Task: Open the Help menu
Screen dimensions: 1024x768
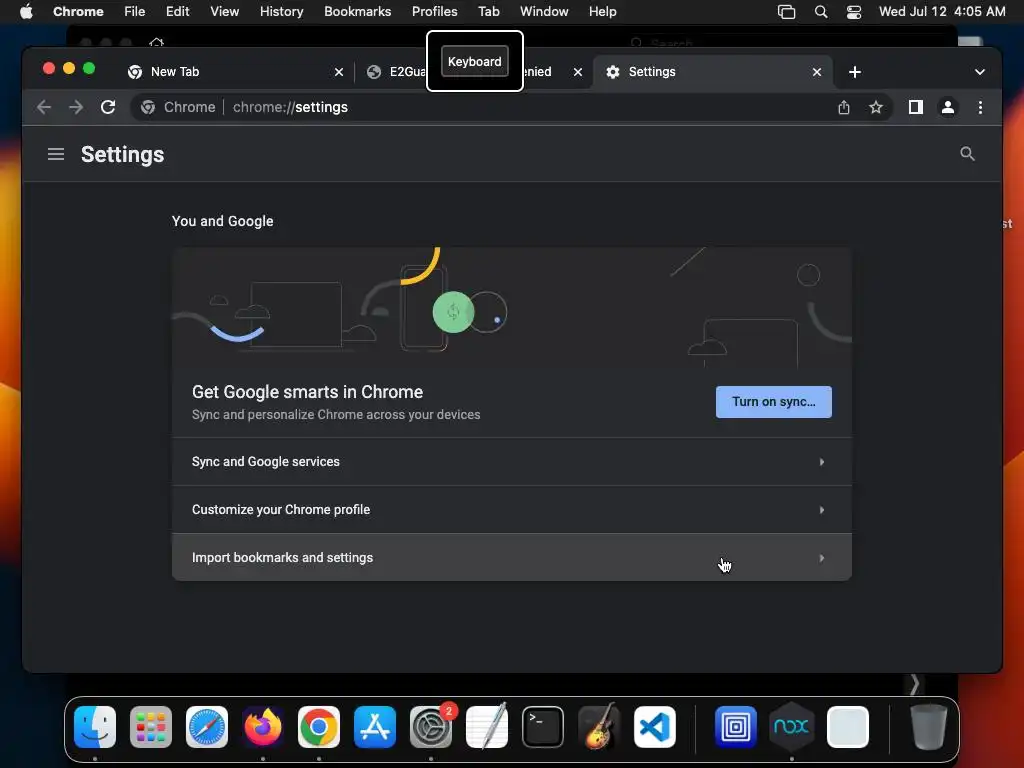Action: click(602, 11)
